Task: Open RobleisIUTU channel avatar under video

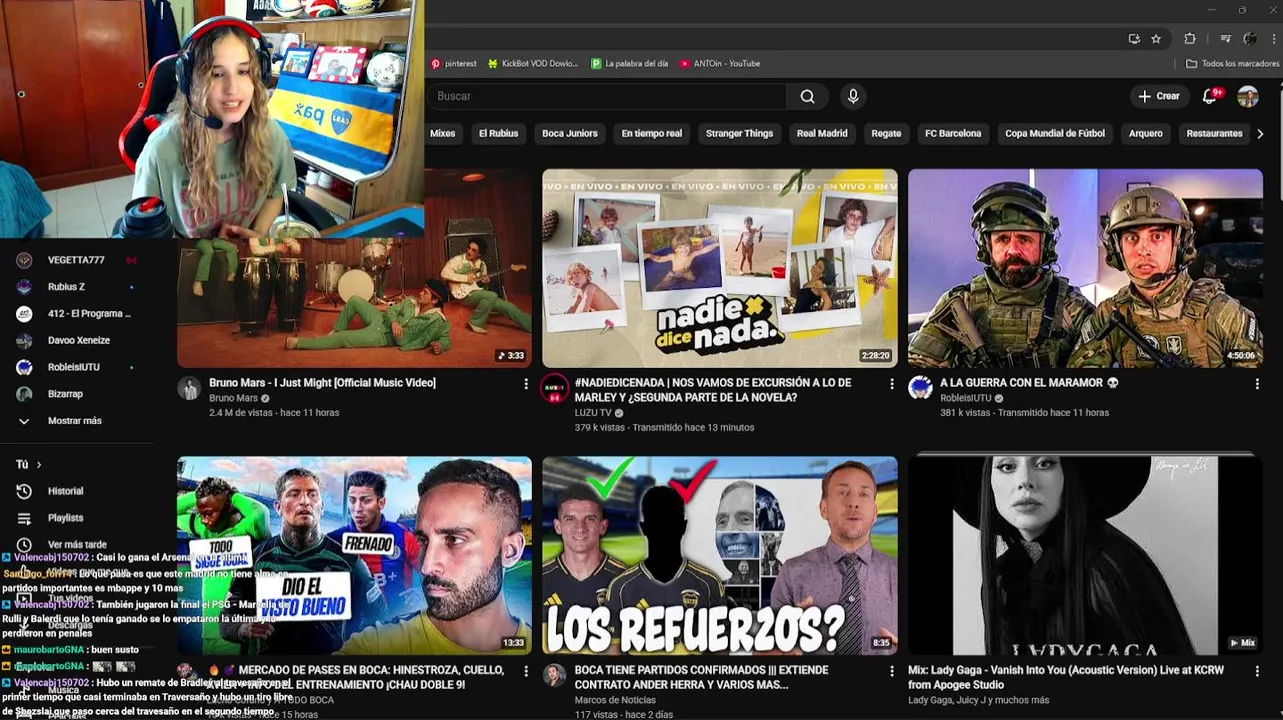Action: coord(920,388)
